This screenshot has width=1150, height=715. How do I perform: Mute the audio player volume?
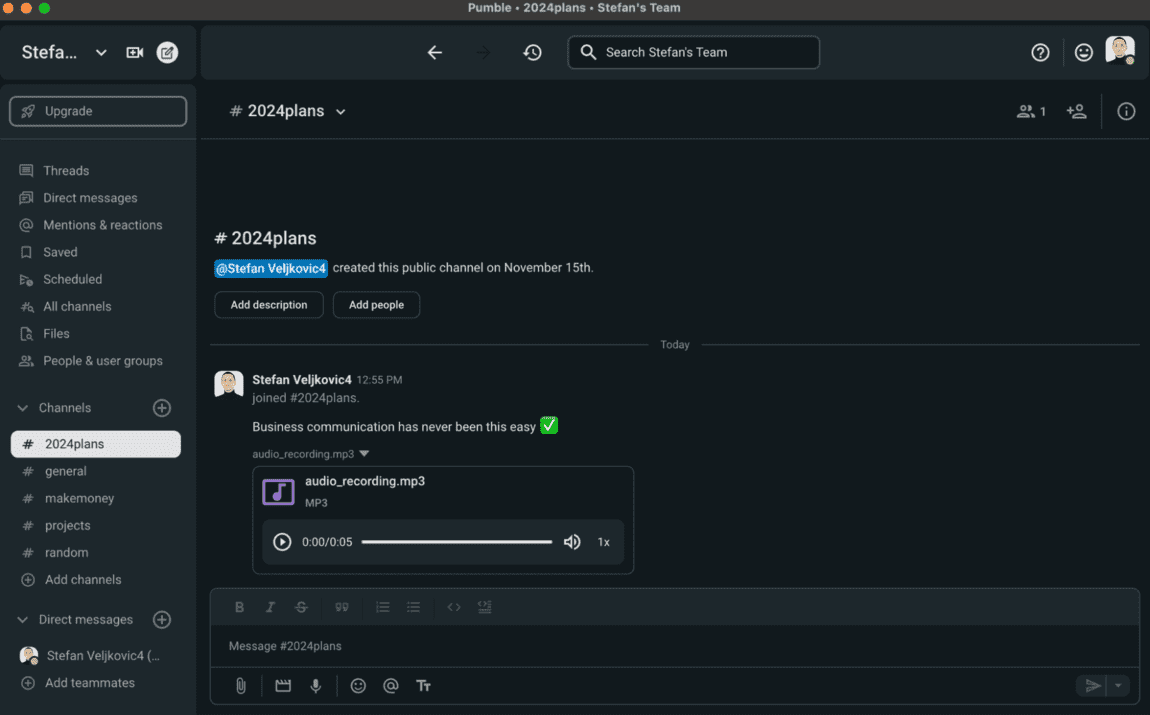click(x=572, y=542)
